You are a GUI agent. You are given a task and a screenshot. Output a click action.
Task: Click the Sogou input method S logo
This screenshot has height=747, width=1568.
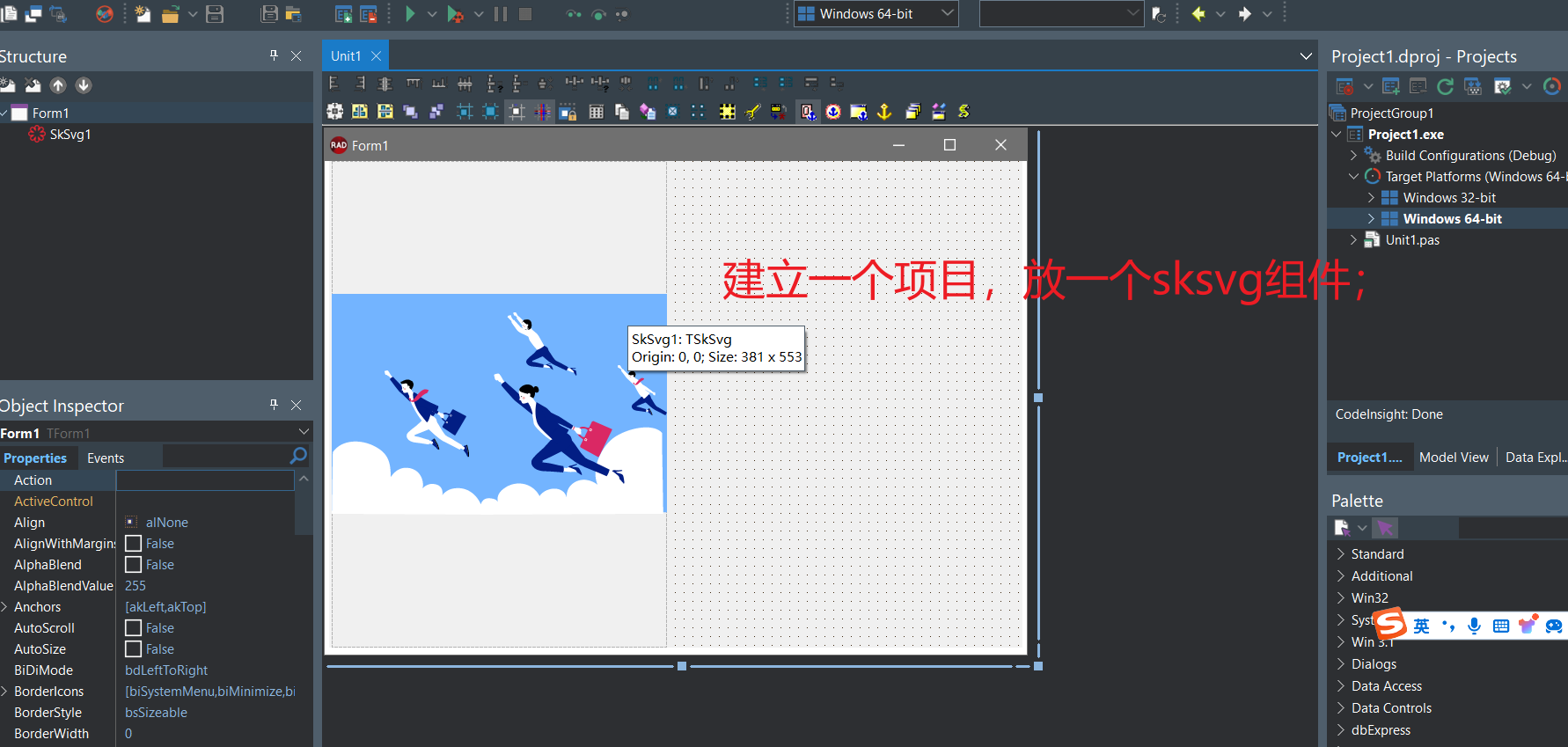1391,623
